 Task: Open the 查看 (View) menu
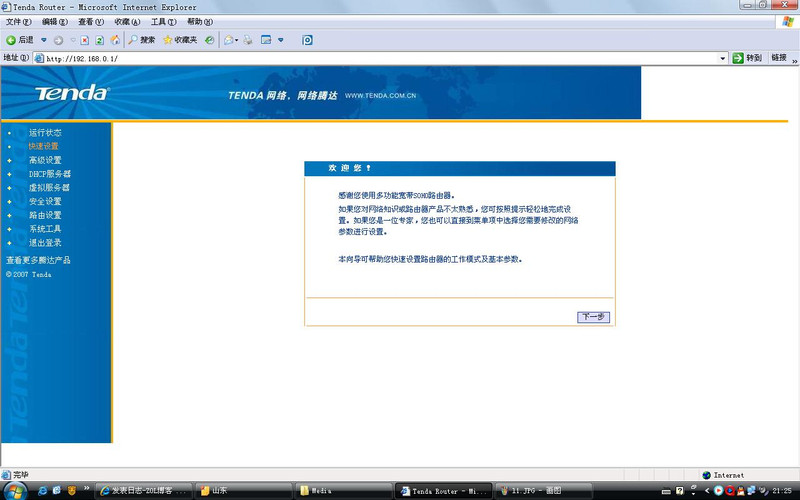point(91,21)
